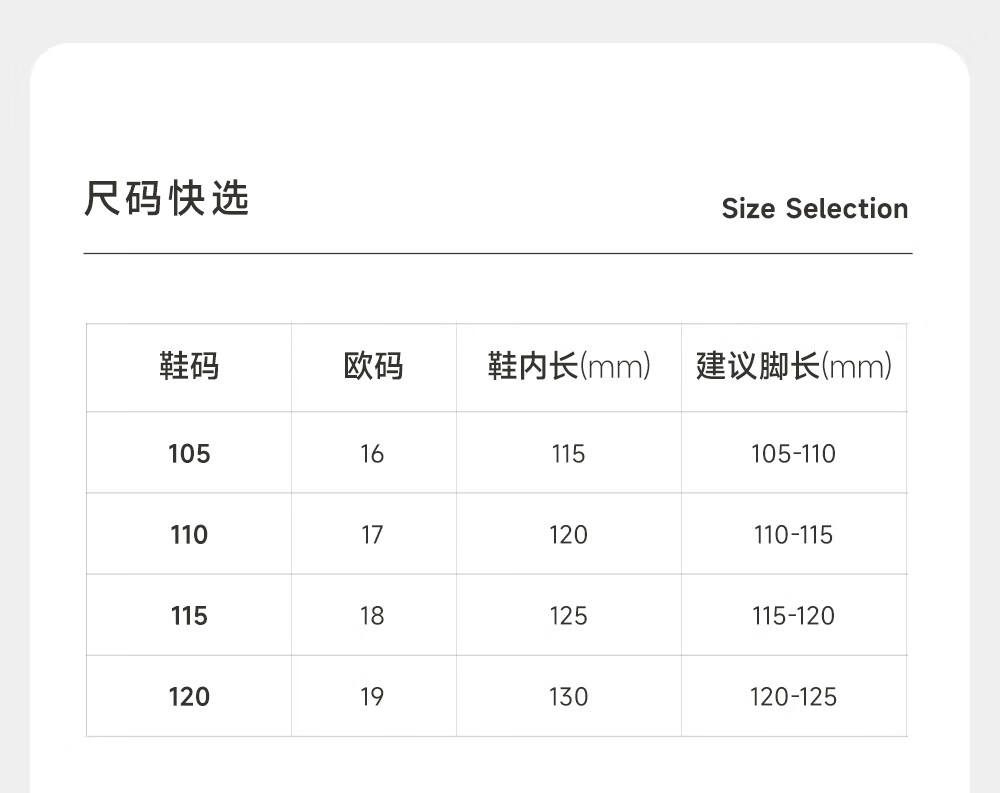Click the Size Selection label
The width and height of the screenshot is (1000, 793).
coord(814,209)
